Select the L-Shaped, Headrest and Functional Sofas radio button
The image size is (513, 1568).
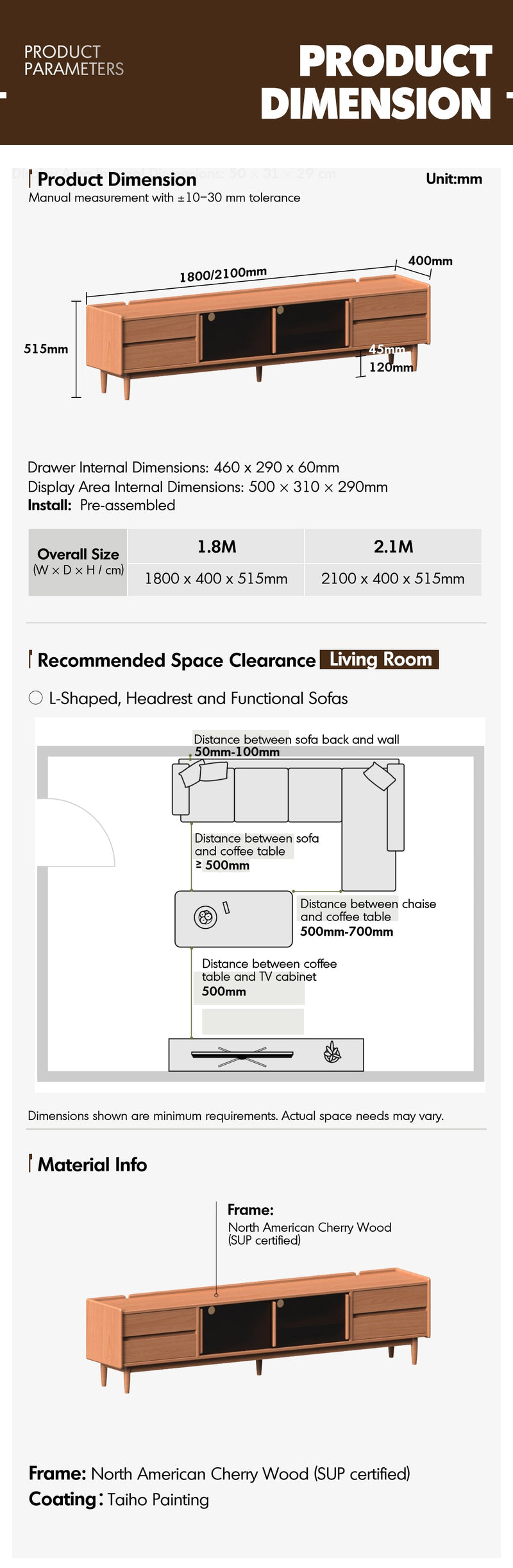coord(36,698)
